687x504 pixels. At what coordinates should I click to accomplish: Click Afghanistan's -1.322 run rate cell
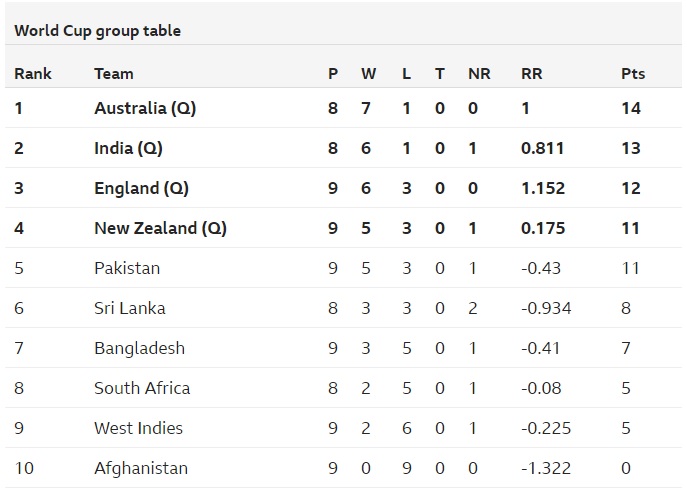[546, 468]
